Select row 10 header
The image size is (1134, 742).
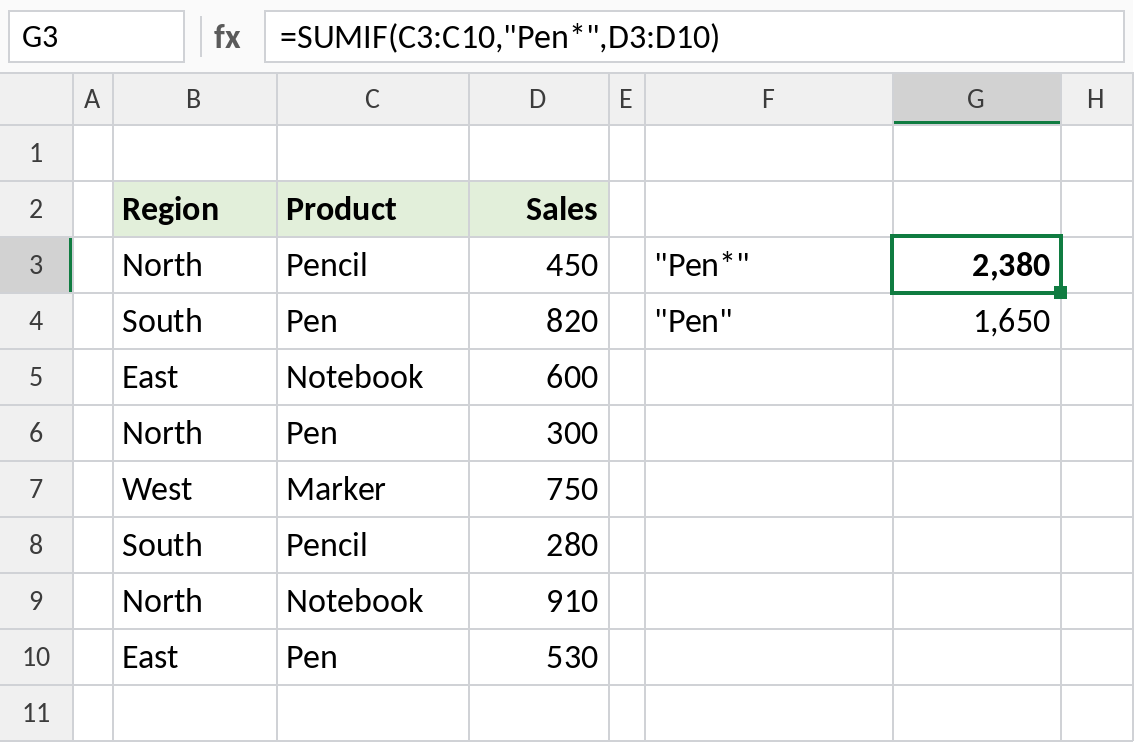click(36, 657)
